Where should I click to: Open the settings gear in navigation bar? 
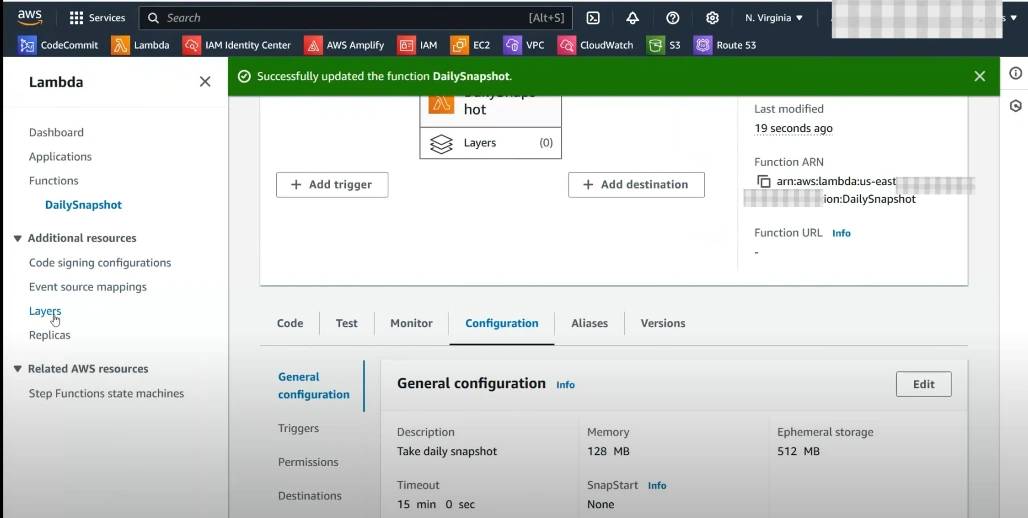[x=712, y=18]
